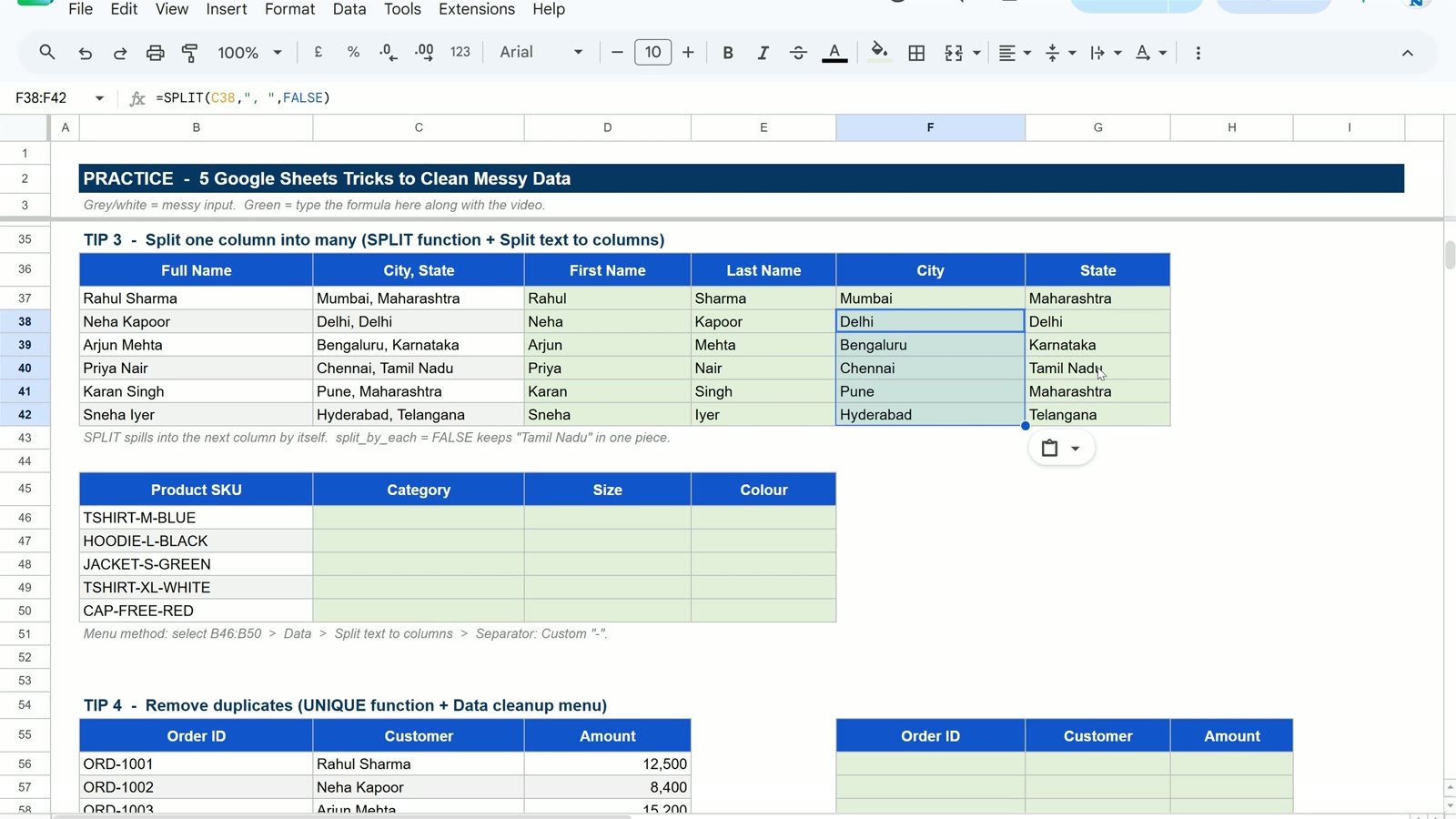Toggle bold formatting
Image resolution: width=1456 pixels, height=819 pixels.
click(728, 53)
